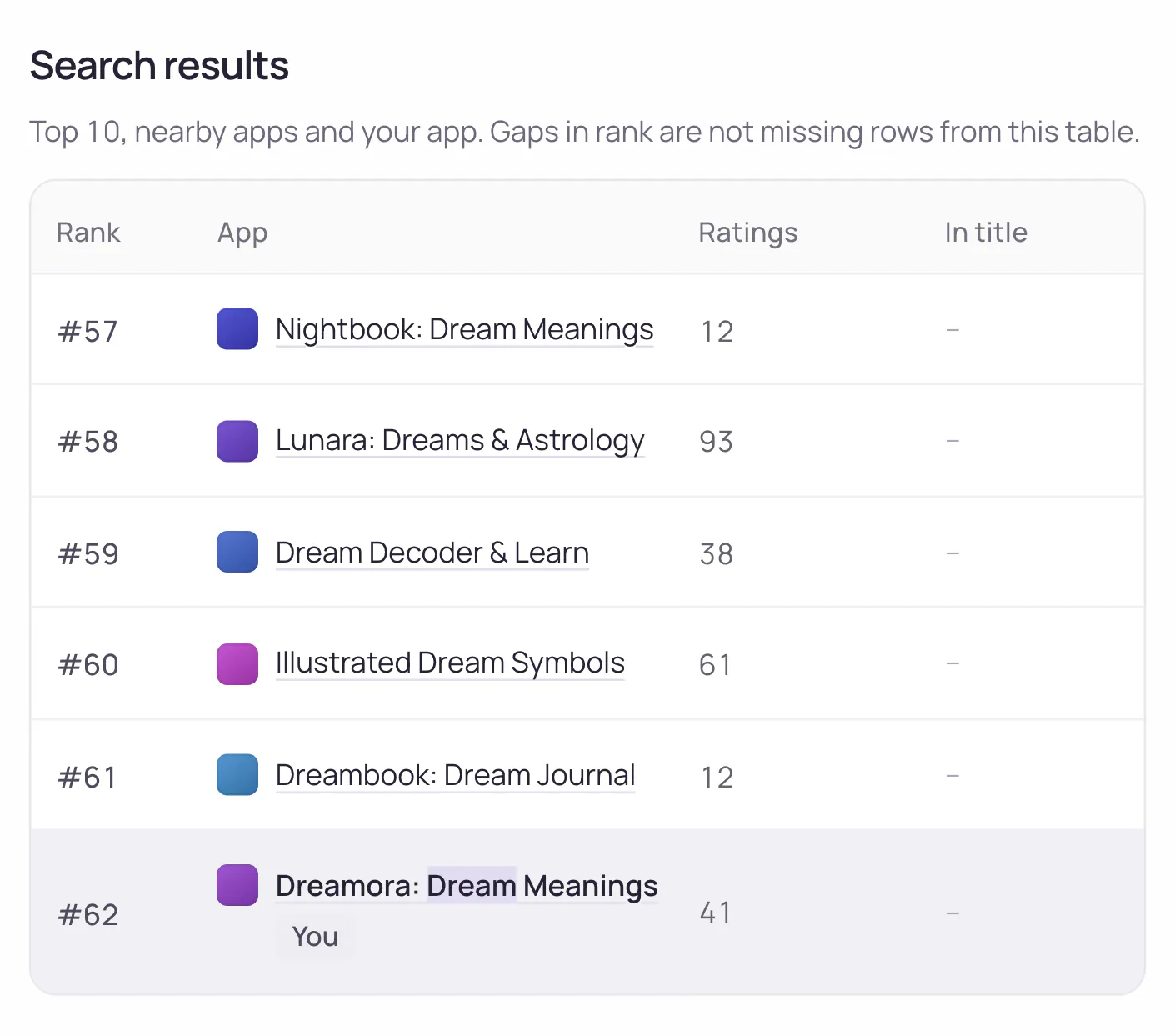The height and width of the screenshot is (1036, 1175).
Task: Open Dreambook: Dream Journal link
Action: pos(455,775)
